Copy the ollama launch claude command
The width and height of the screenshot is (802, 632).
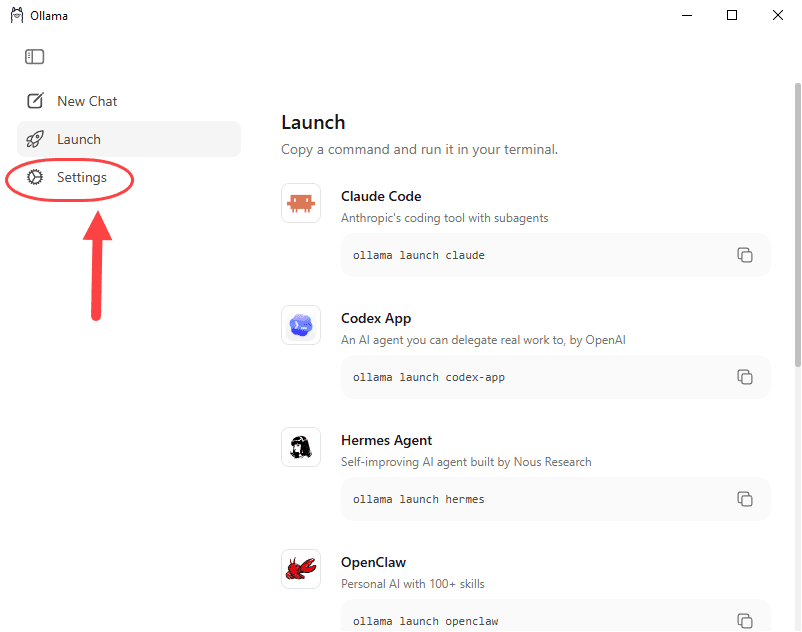click(745, 255)
